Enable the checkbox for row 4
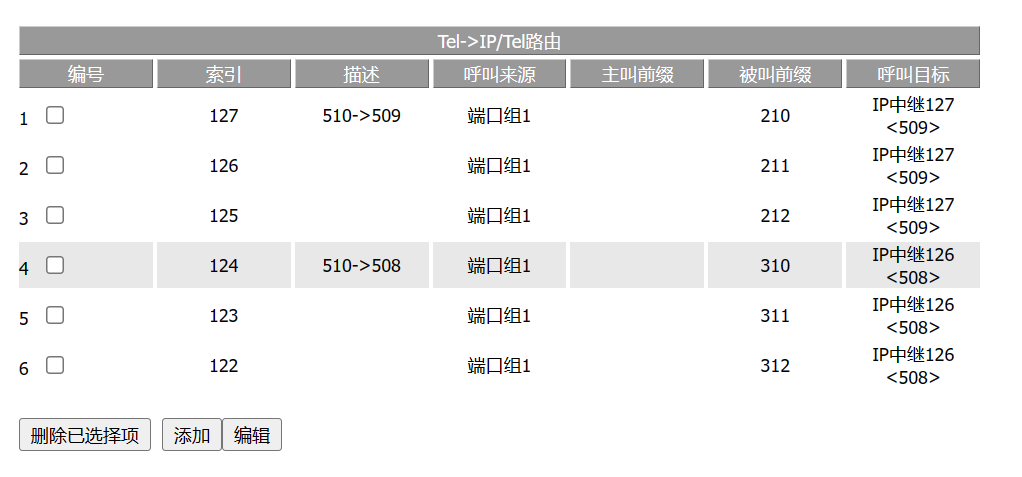1022x477 pixels. click(55, 265)
